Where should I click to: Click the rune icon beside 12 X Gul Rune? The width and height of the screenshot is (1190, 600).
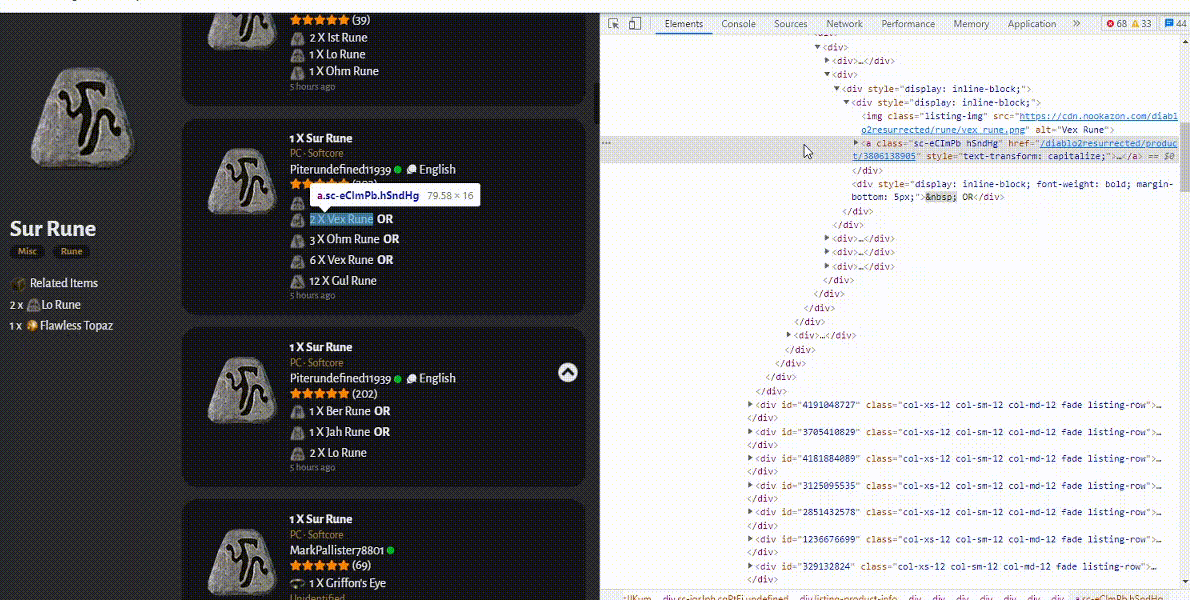pyautogui.click(x=298, y=281)
